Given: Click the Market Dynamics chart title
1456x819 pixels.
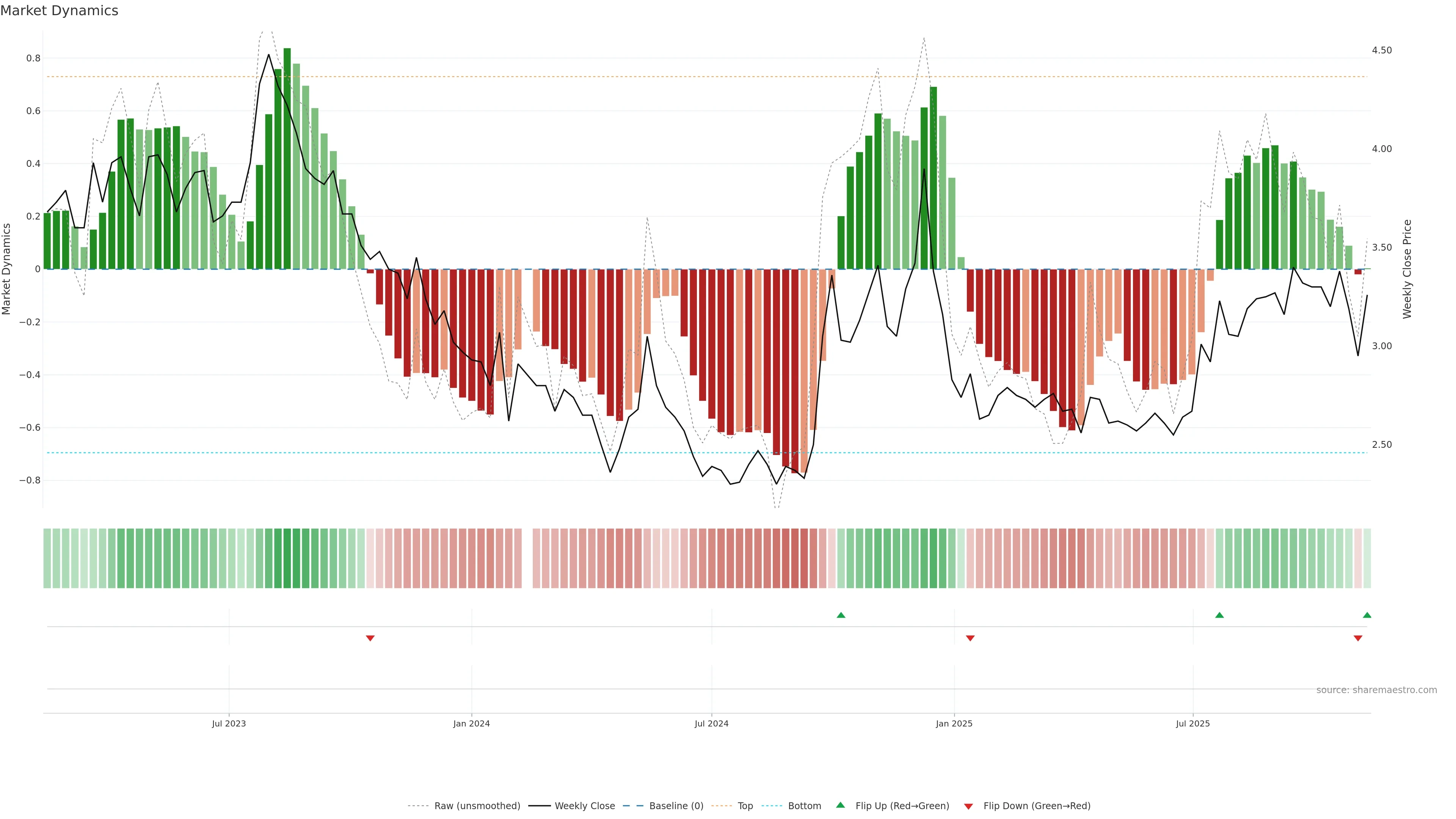Looking at the screenshot, I should tap(60, 11).
